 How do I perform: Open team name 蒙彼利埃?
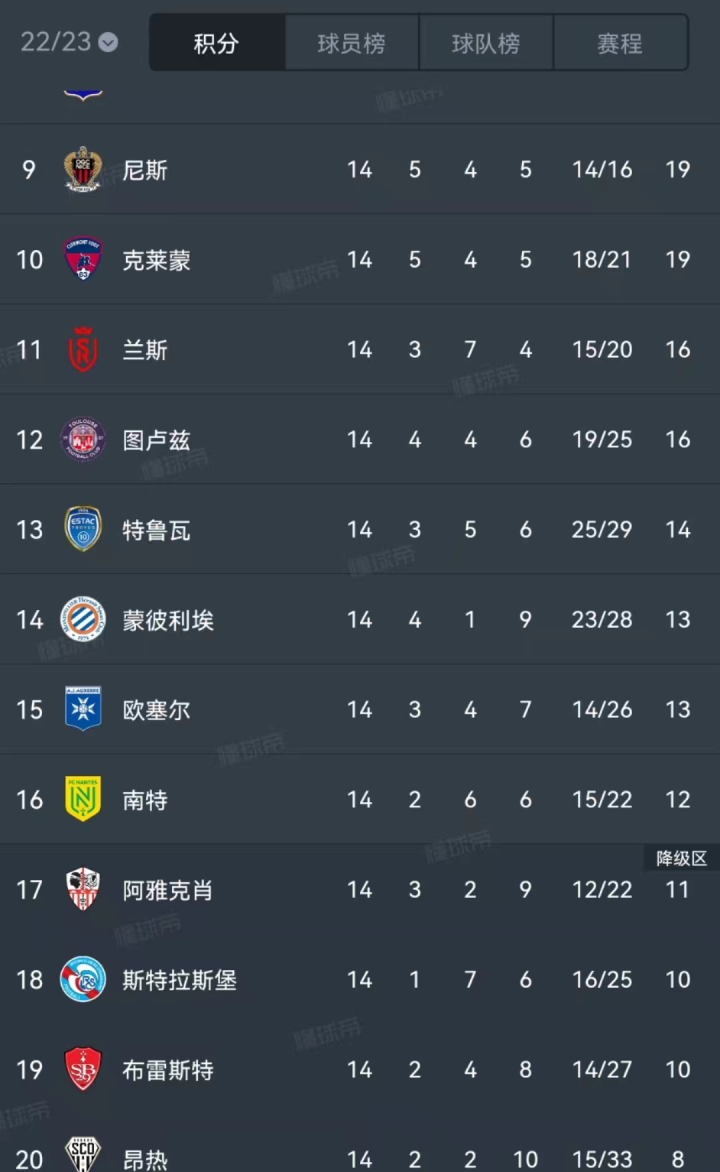(x=168, y=620)
